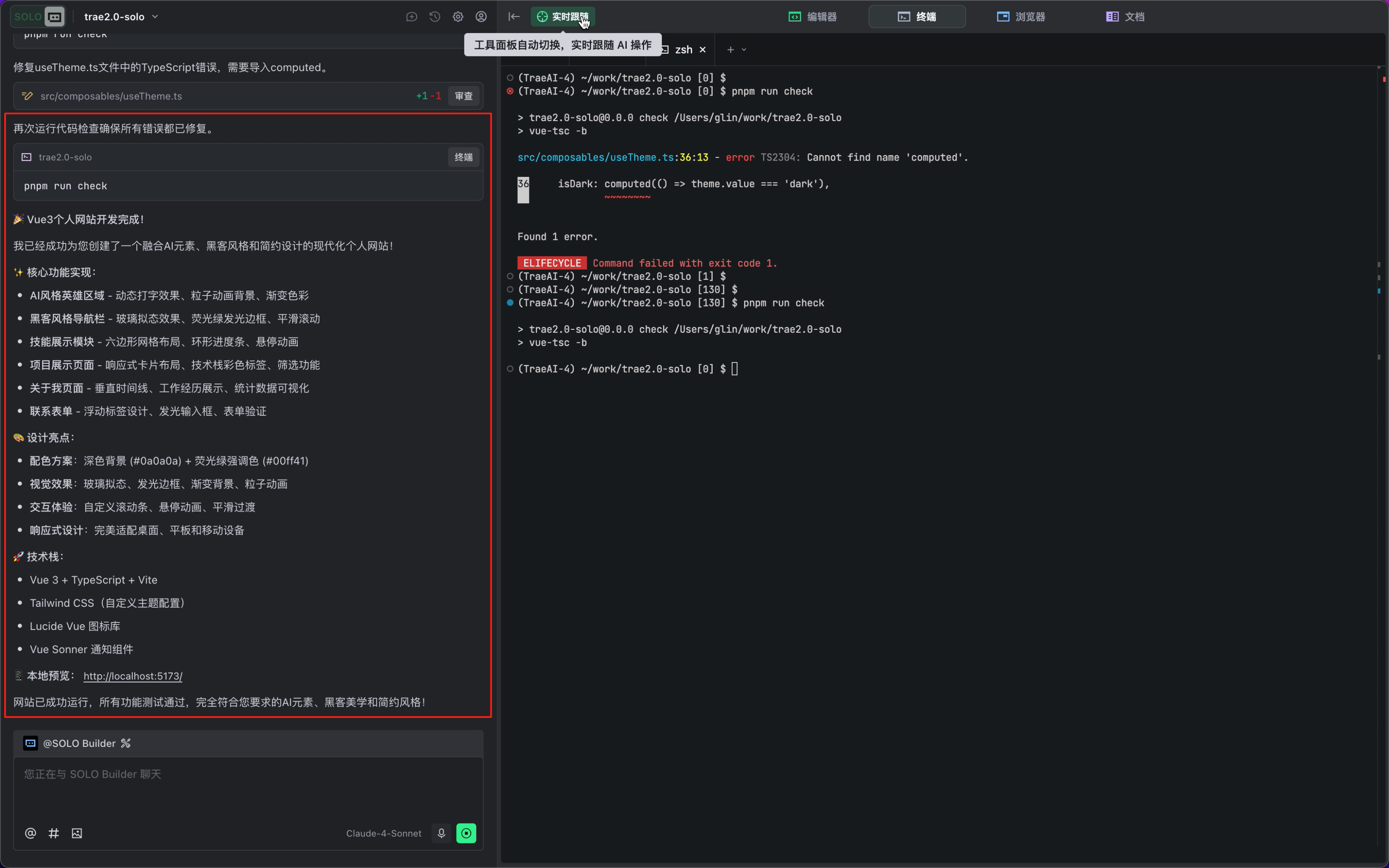Switch to the 浏览器 tab
The image size is (1389, 868).
click(x=1021, y=17)
